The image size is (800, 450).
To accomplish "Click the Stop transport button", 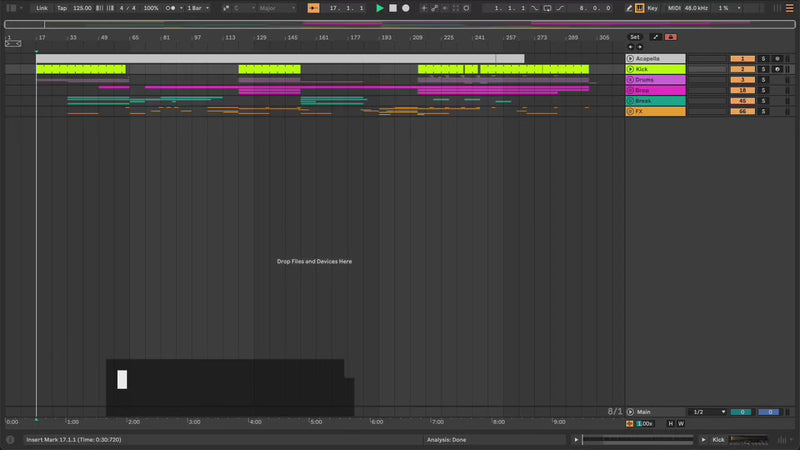I will [393, 8].
